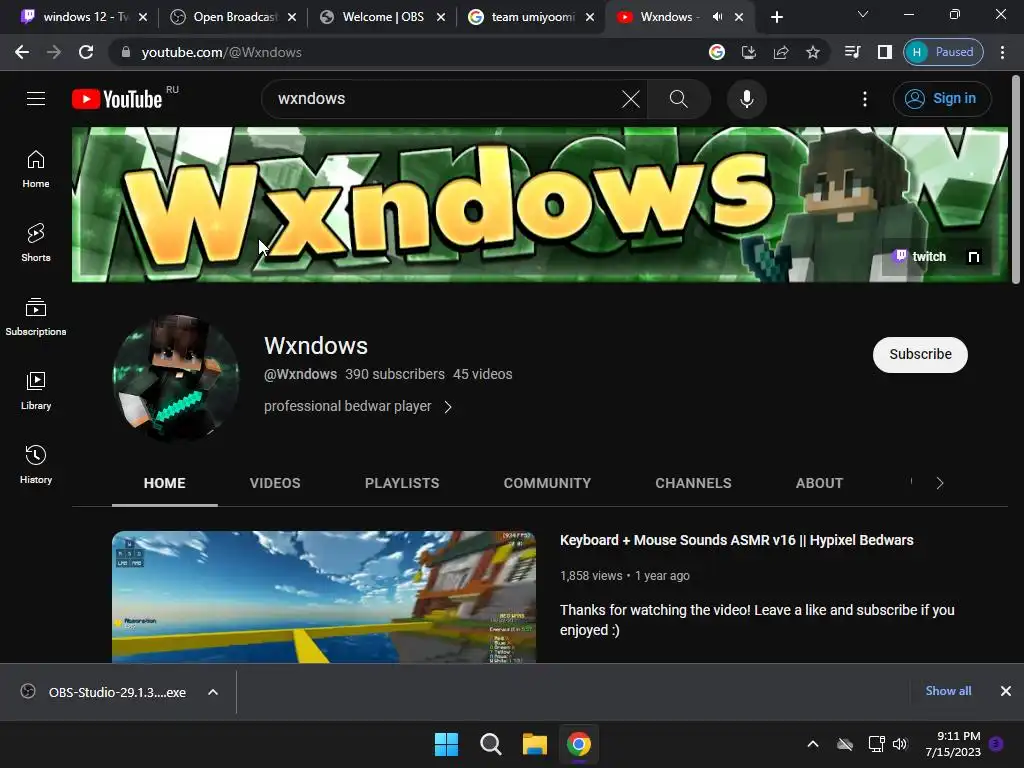The height and width of the screenshot is (768, 1024).
Task: Go to the YouTube logo homepage
Action: (x=118, y=99)
